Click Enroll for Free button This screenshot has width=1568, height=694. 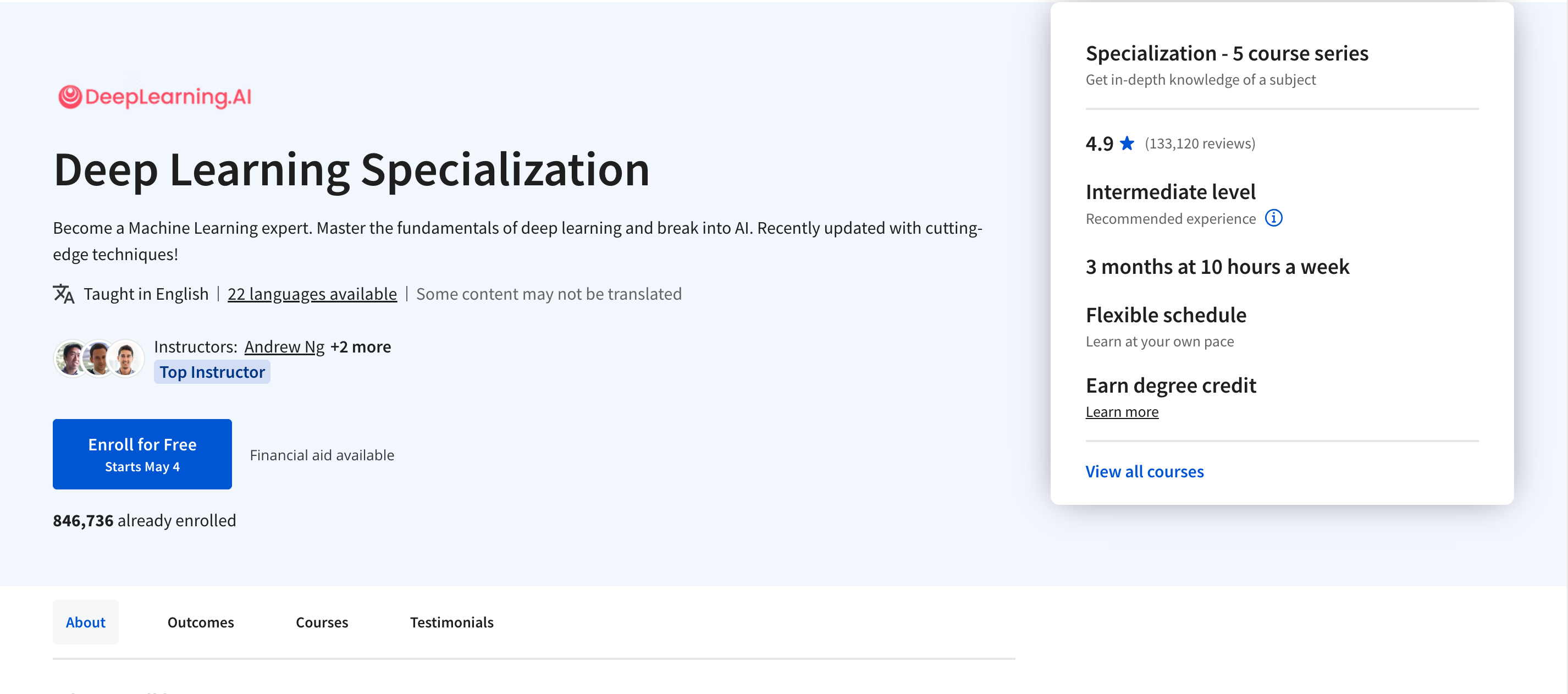[142, 454]
